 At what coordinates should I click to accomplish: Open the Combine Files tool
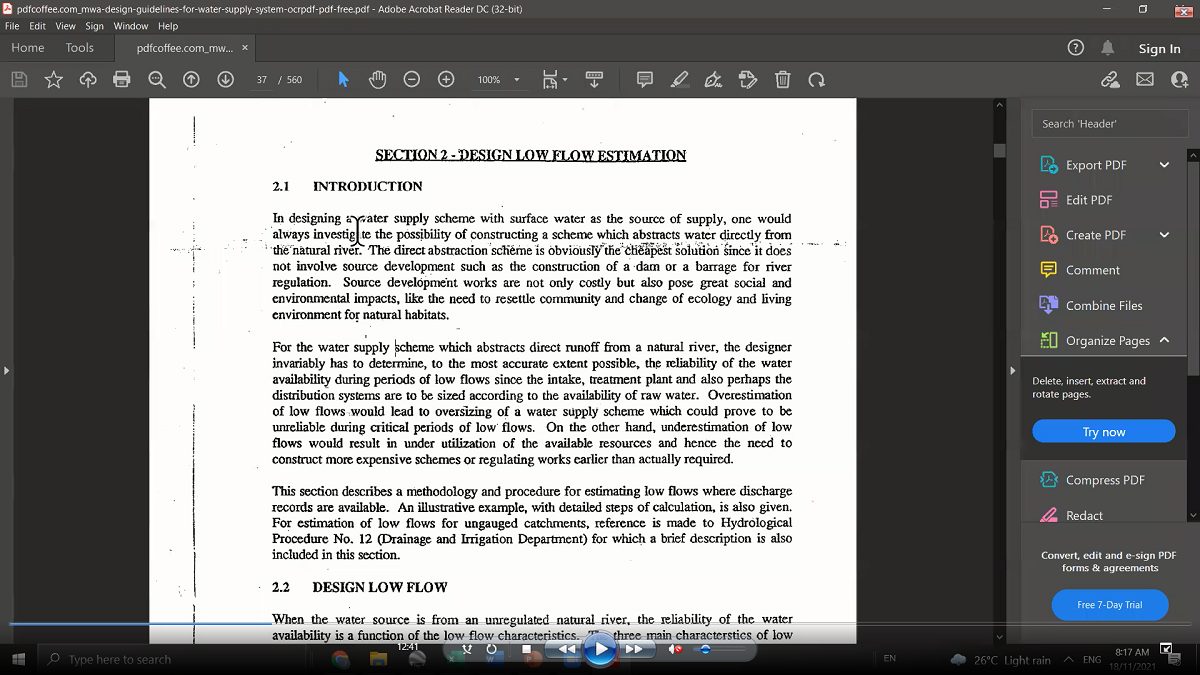pyautogui.click(x=1103, y=305)
